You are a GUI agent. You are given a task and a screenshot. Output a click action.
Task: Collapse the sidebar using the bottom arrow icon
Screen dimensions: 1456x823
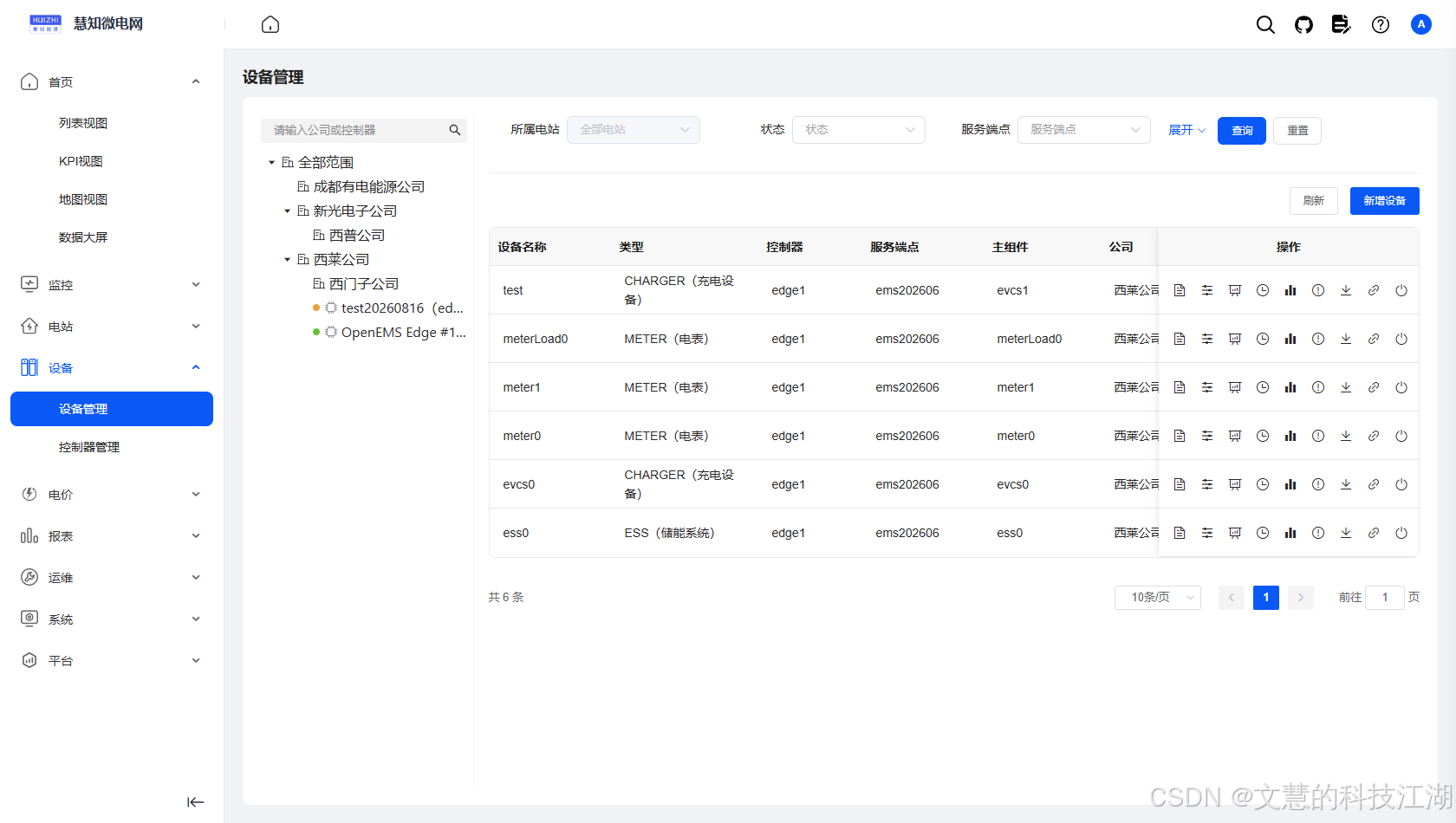[196, 802]
